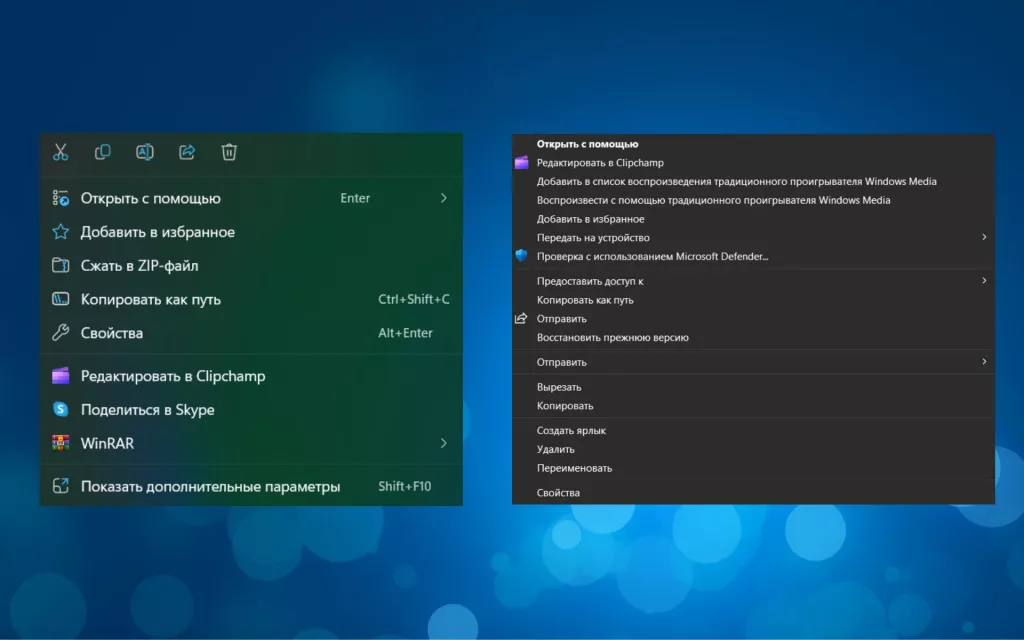1024x640 pixels.
Task: Click the Share icon in top row
Action: pyautogui.click(x=187, y=152)
